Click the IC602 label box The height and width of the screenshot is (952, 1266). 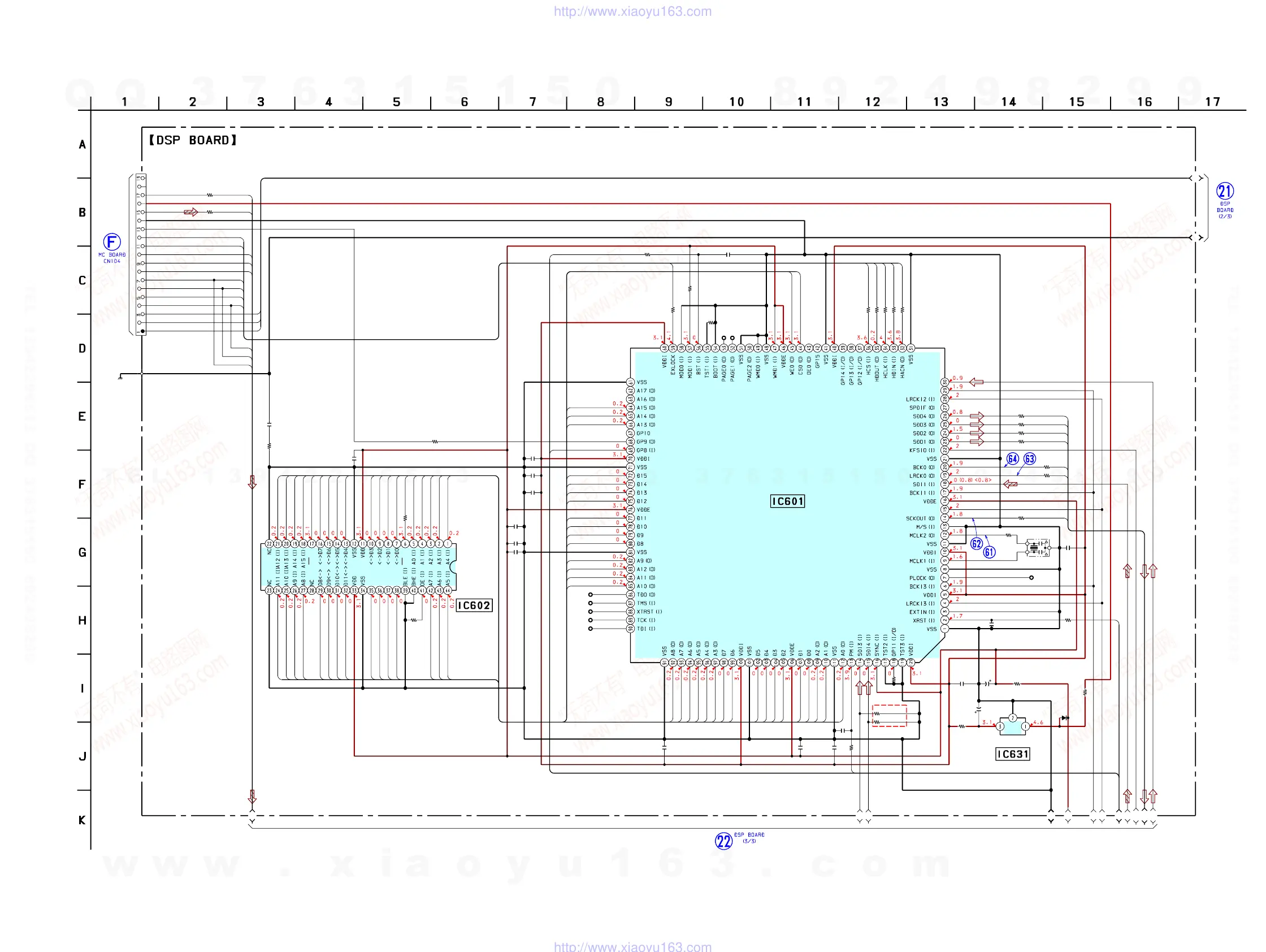tap(474, 605)
